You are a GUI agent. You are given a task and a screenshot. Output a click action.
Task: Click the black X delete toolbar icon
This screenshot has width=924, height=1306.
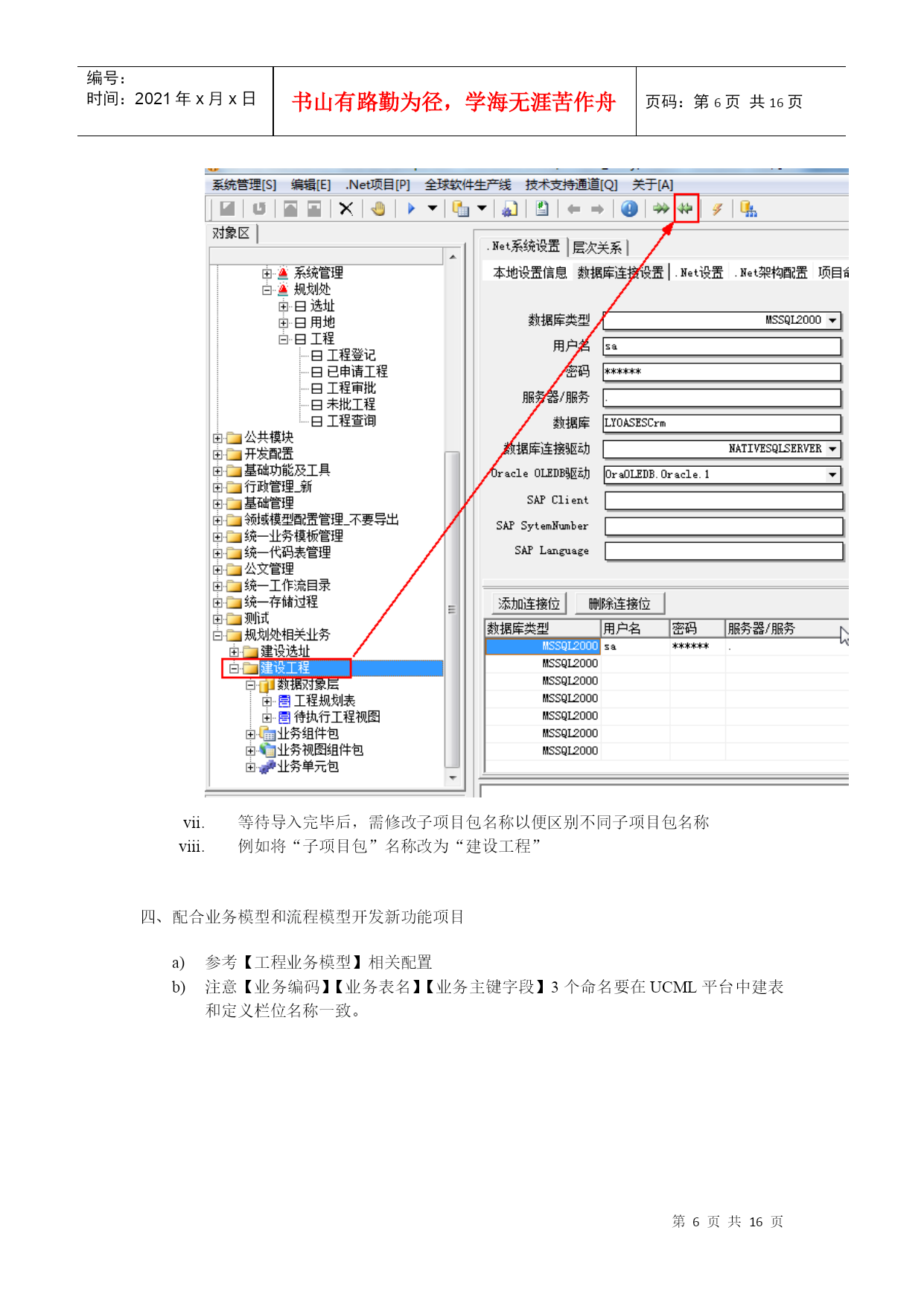click(346, 209)
